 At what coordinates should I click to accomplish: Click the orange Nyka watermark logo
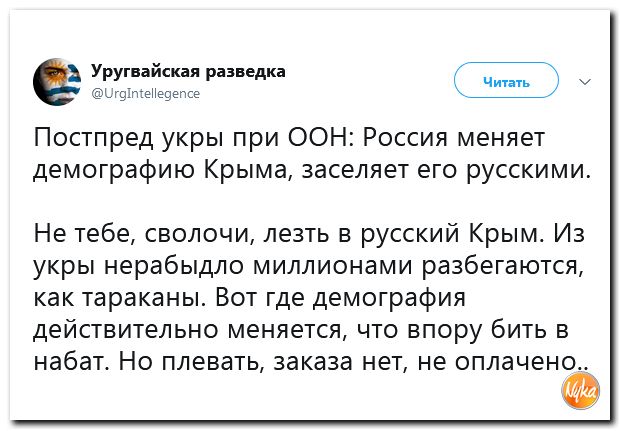click(581, 391)
